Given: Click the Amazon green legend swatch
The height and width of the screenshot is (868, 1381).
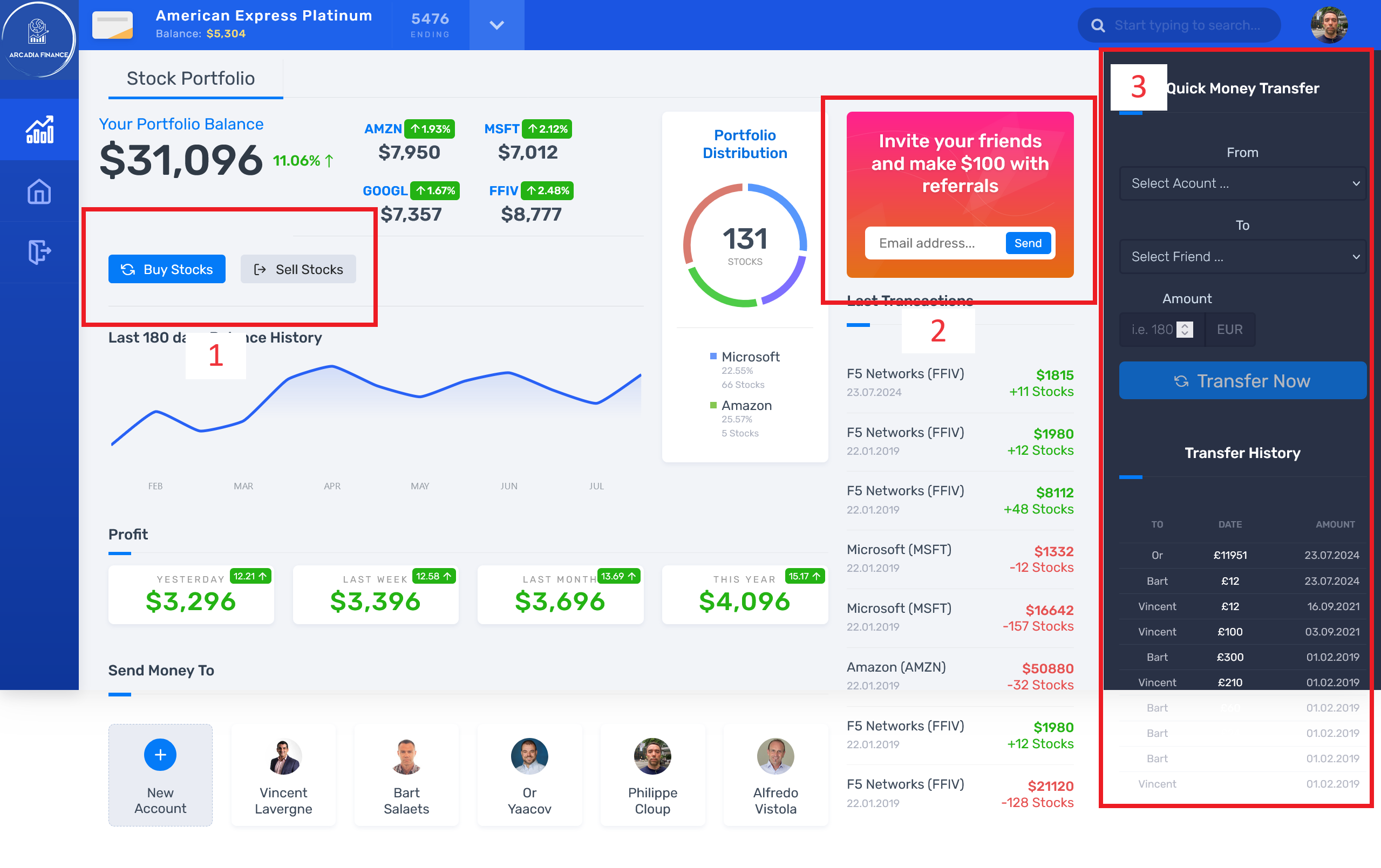Looking at the screenshot, I should 713,405.
